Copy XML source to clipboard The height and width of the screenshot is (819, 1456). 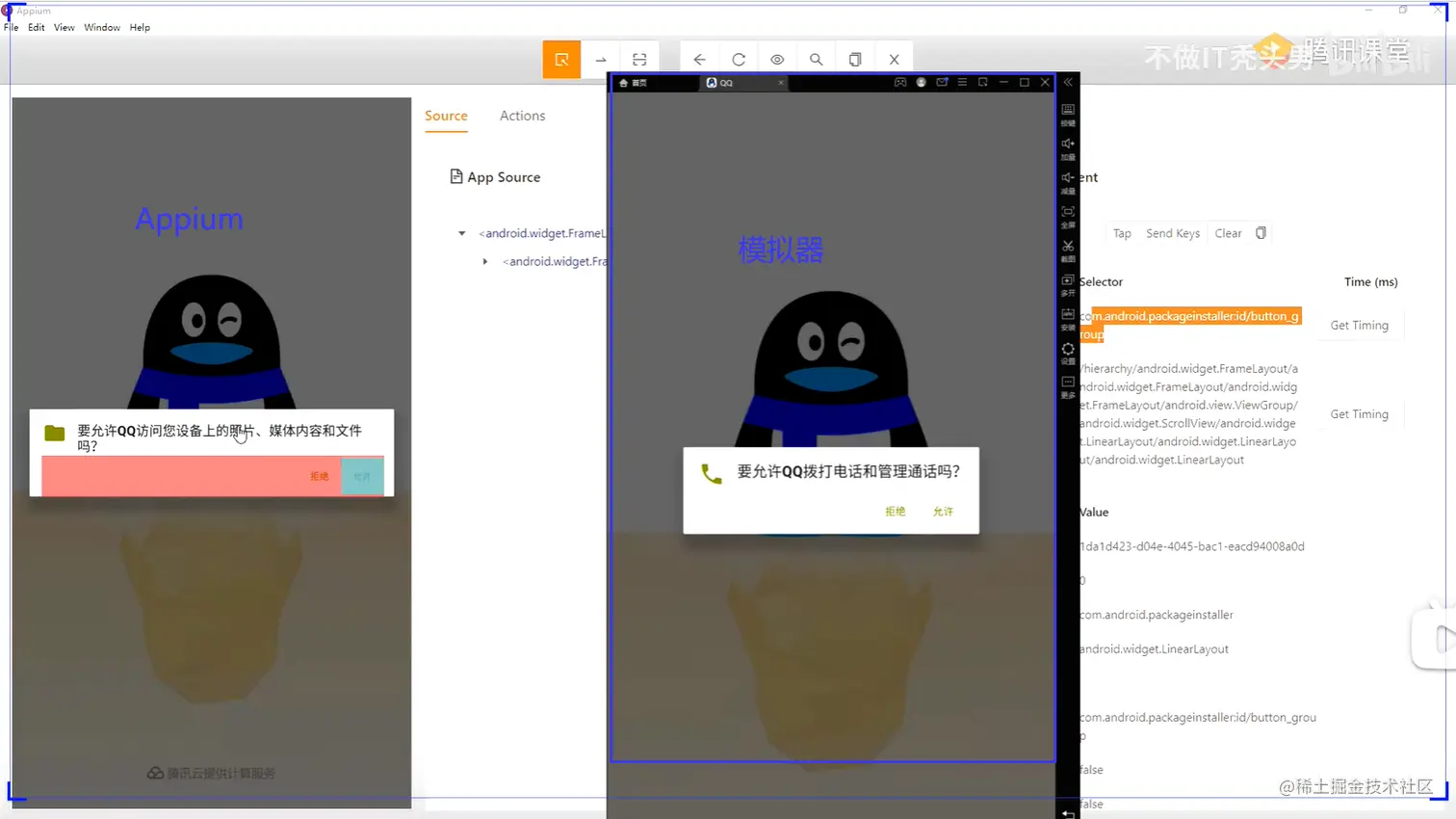[x=855, y=60]
